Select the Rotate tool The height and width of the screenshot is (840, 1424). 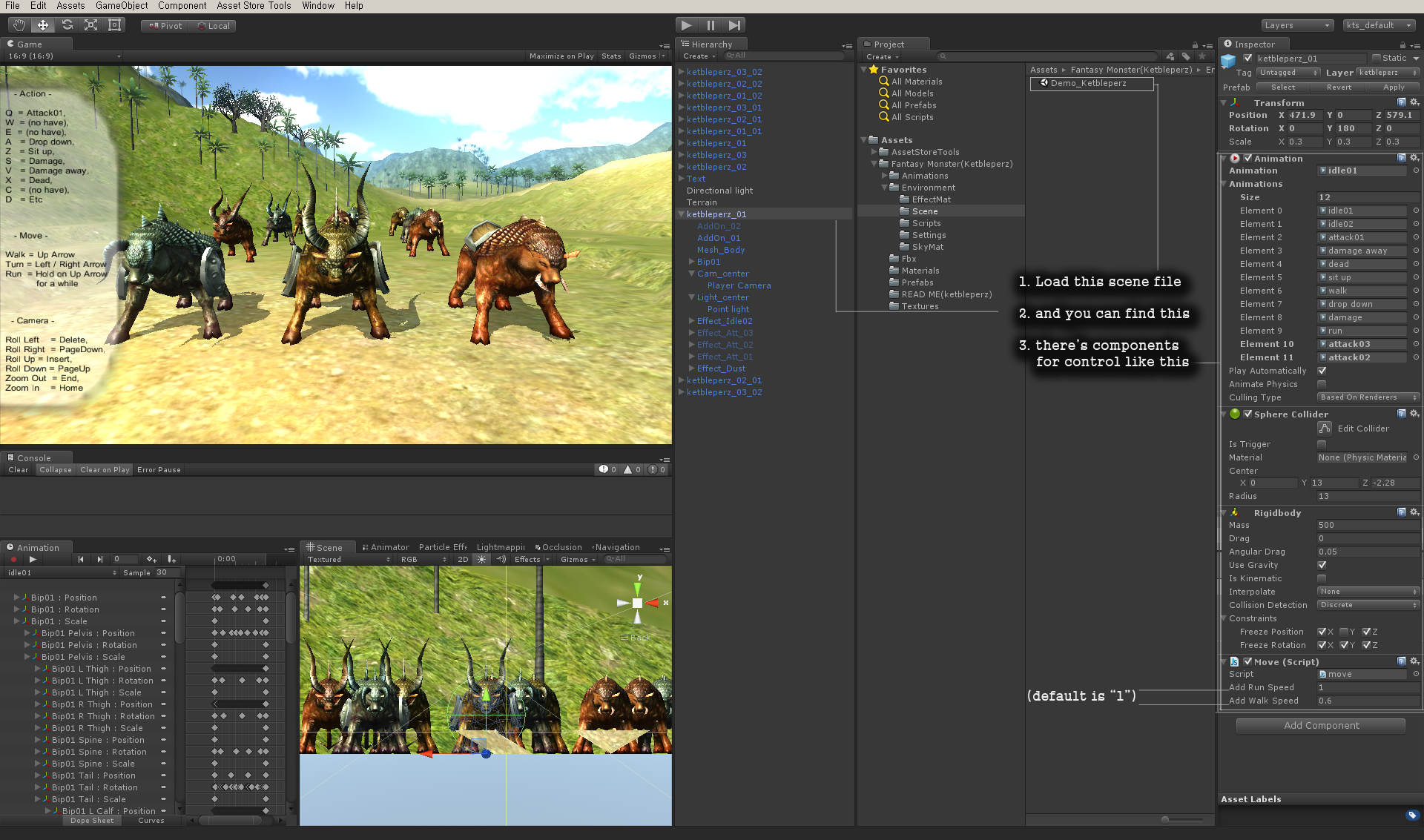[x=67, y=25]
